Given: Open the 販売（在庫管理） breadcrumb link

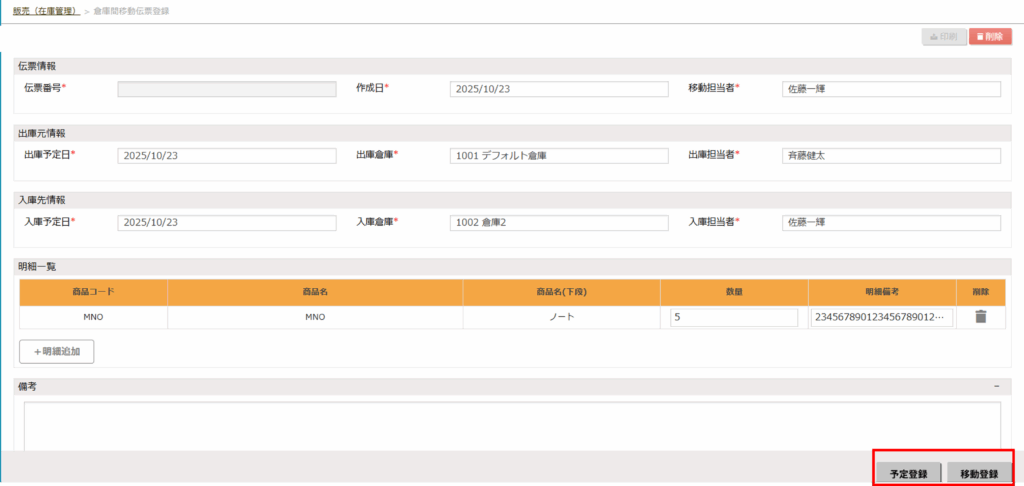Looking at the screenshot, I should pyautogui.click(x=46, y=10).
